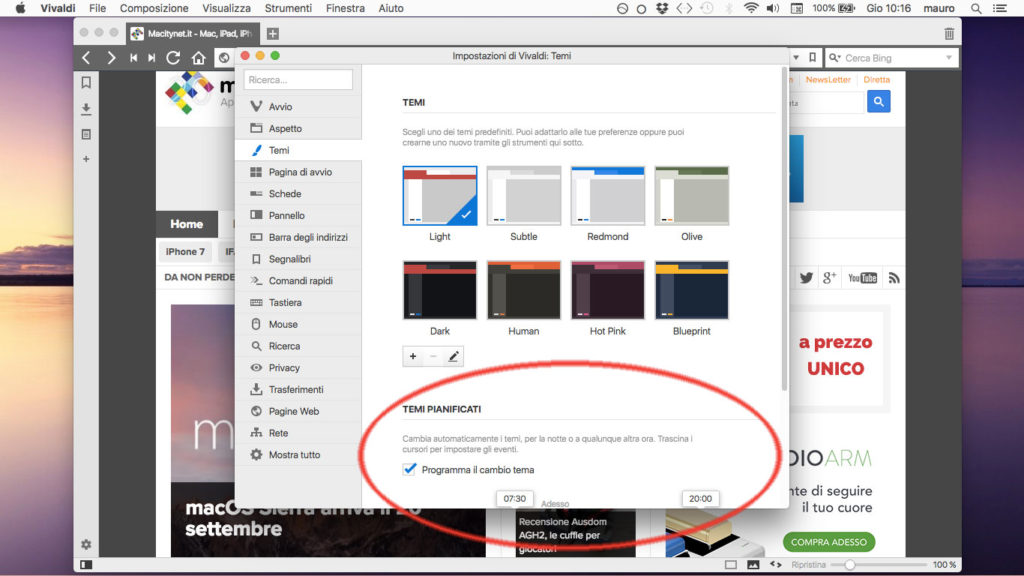Open the Strumenti menu
Viewport: 1024px width, 576px height.
click(288, 8)
